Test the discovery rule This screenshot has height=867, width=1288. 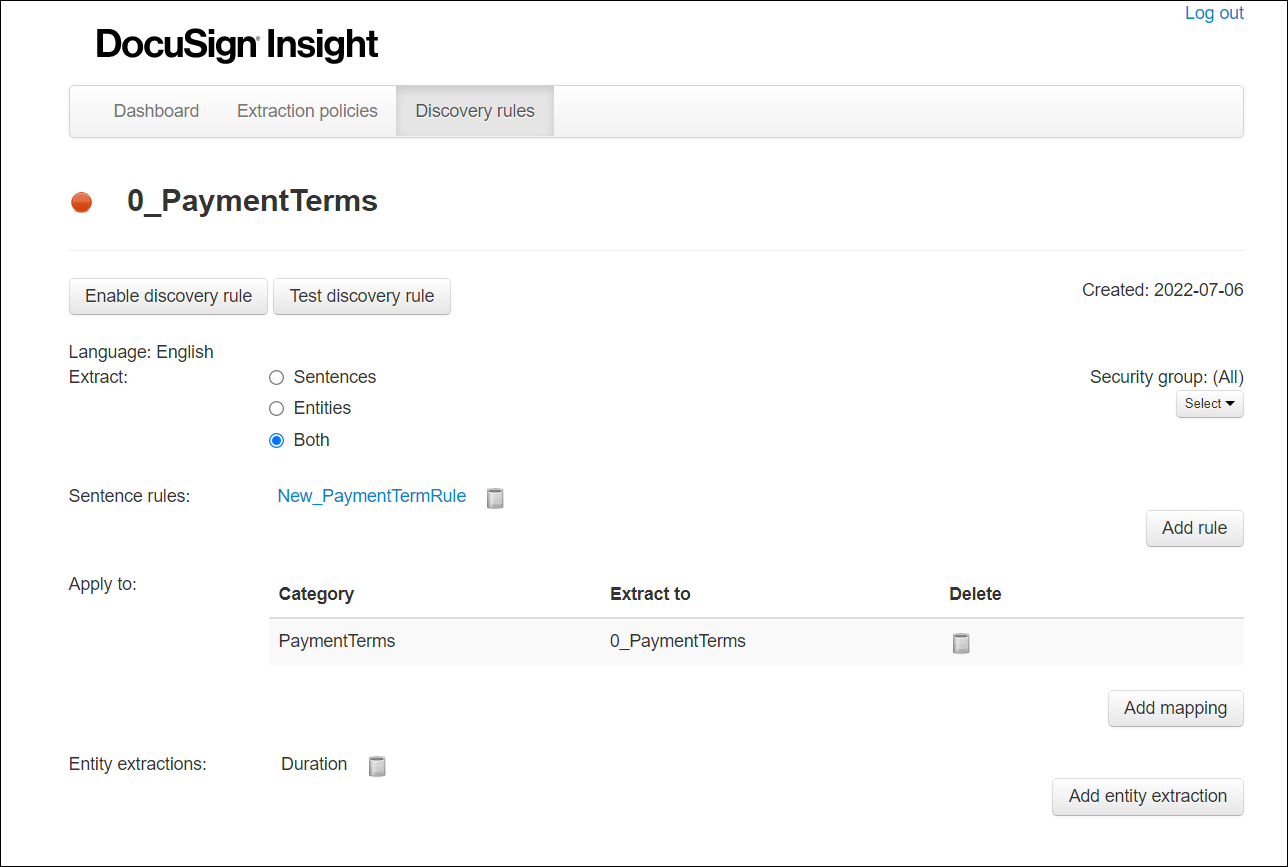pyautogui.click(x=362, y=296)
